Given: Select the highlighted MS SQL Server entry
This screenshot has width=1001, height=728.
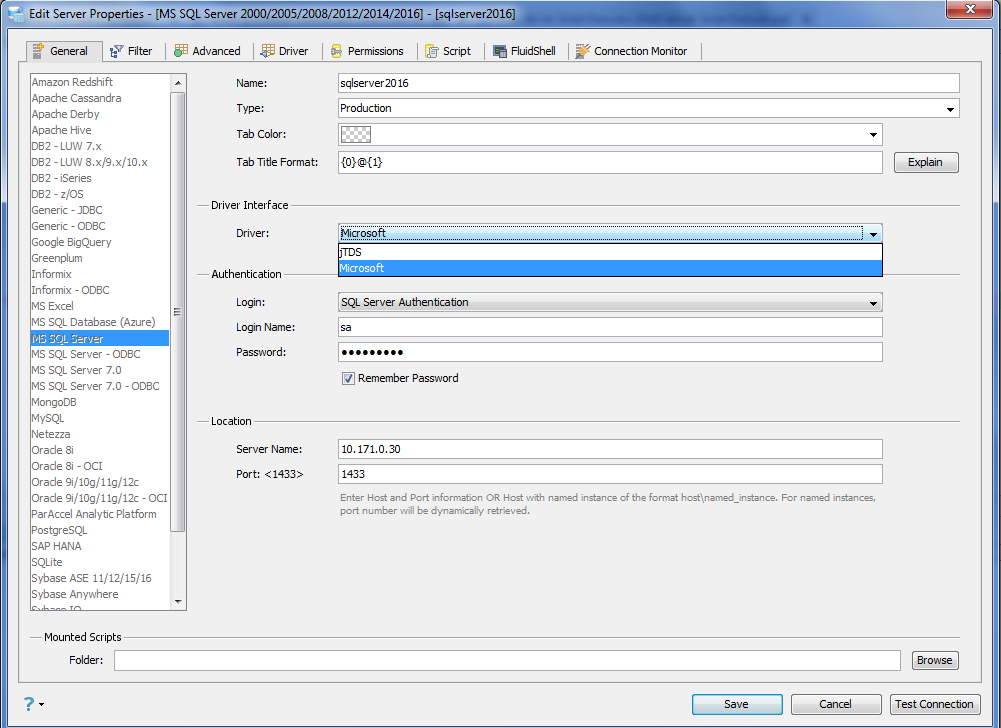Looking at the screenshot, I should pyautogui.click(x=100, y=338).
